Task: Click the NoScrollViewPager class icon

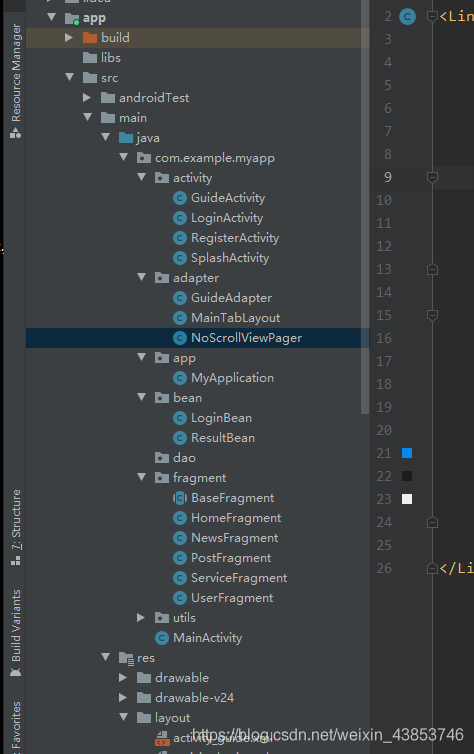Action: [180, 338]
